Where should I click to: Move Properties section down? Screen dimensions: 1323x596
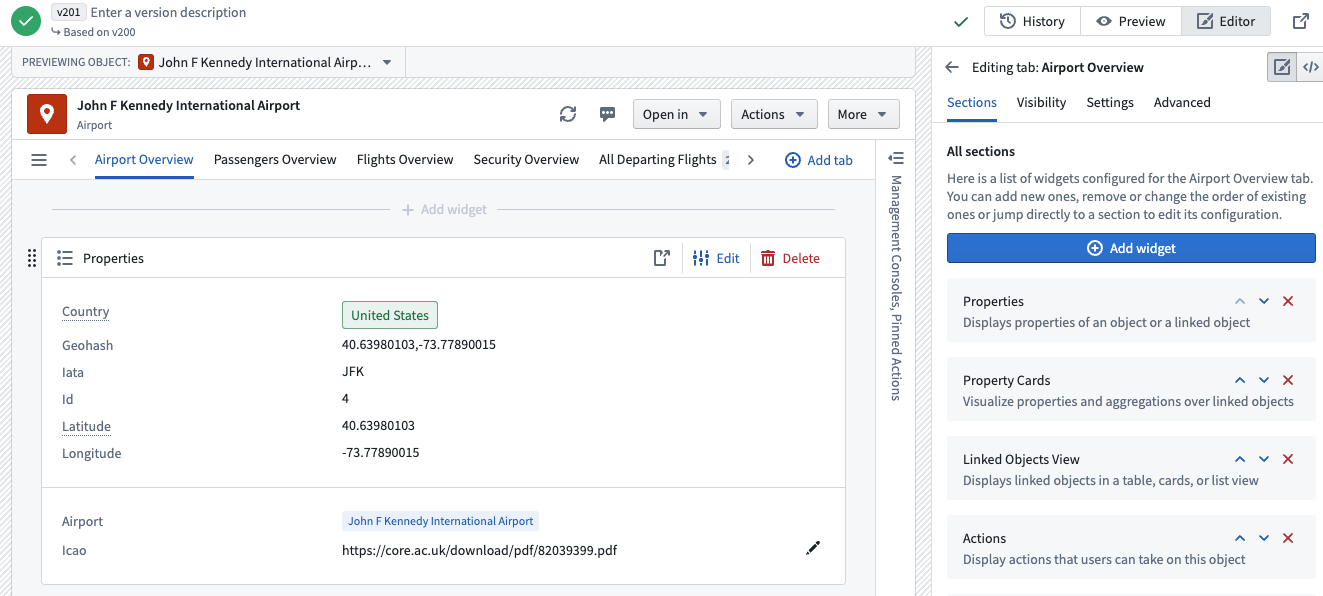pyautogui.click(x=1264, y=301)
